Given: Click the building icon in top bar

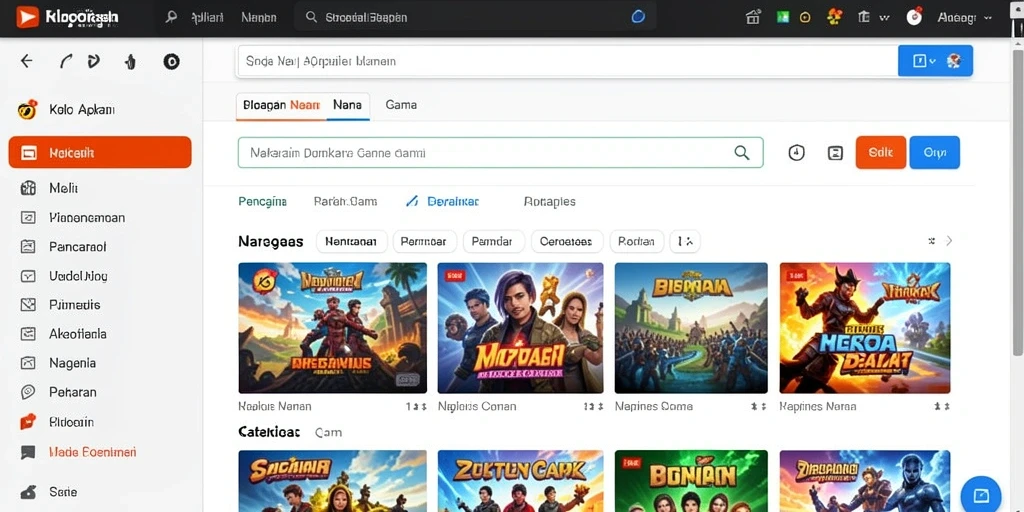Looking at the screenshot, I should click(864, 18).
